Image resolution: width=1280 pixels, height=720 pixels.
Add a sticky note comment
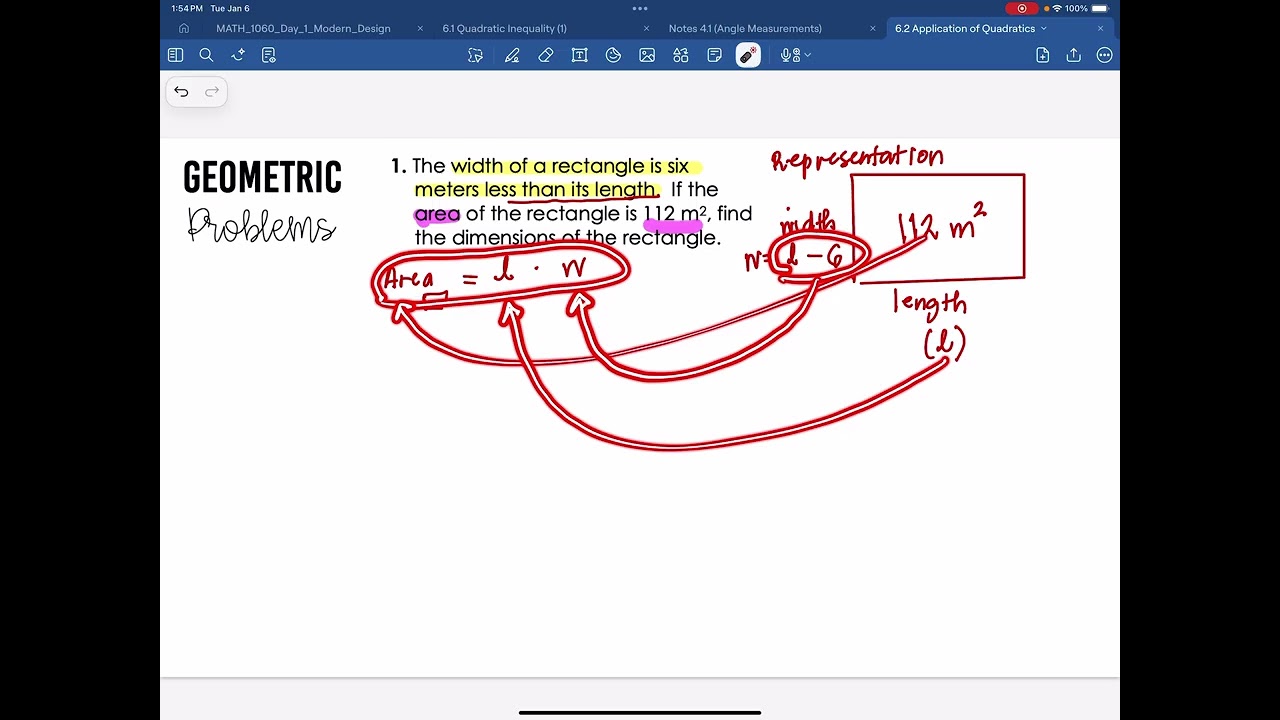pyautogui.click(x=715, y=56)
